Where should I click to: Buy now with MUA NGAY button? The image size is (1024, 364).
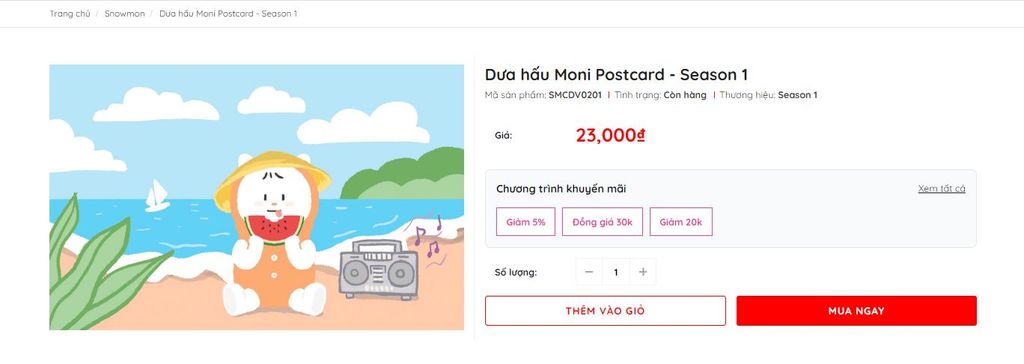click(856, 310)
